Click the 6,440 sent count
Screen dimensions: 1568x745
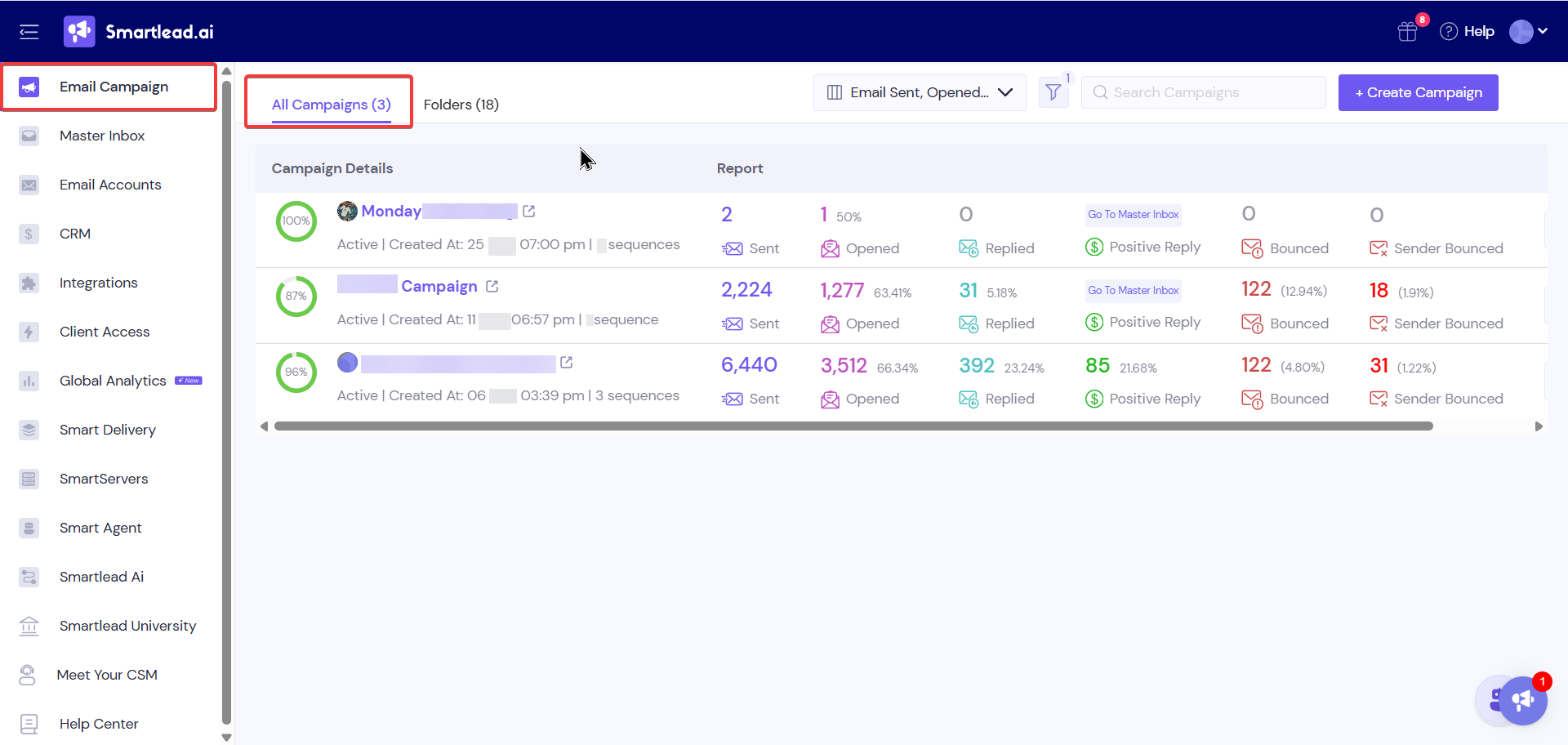click(749, 365)
